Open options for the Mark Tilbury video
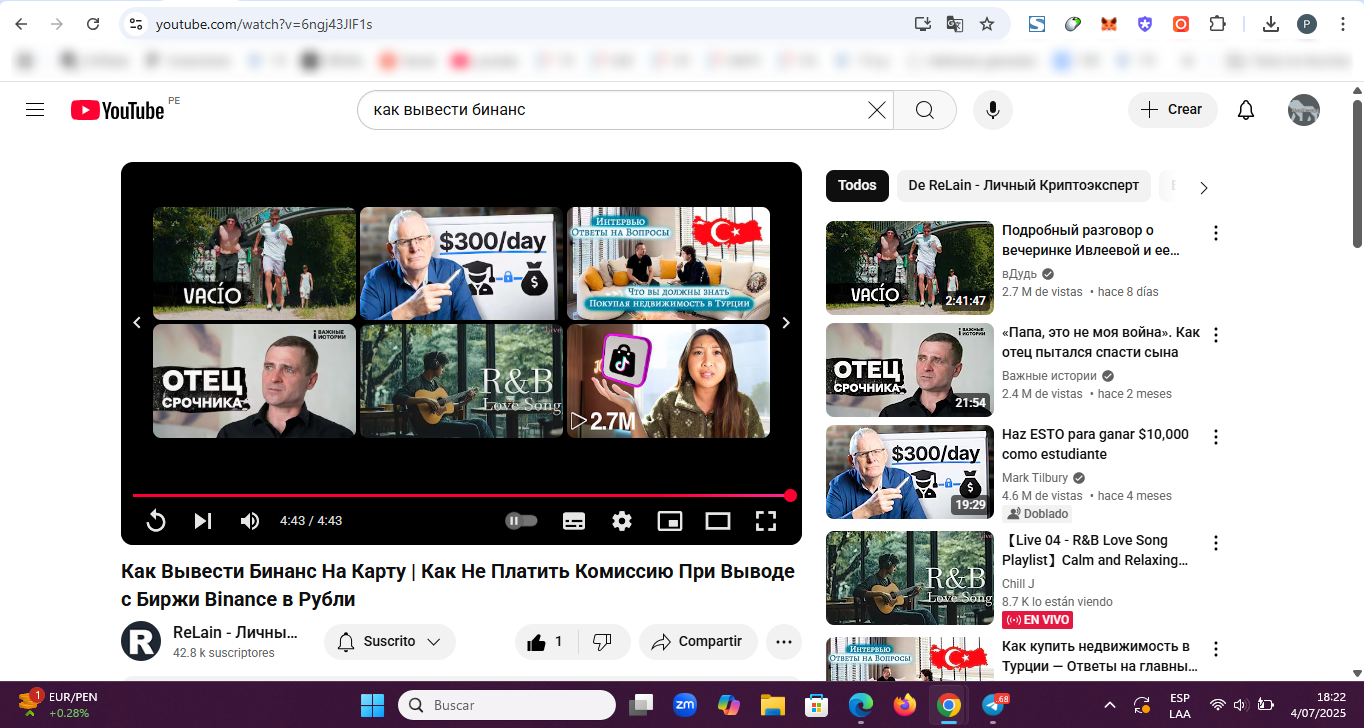Screen dimensions: 1364x728 tap(1216, 437)
